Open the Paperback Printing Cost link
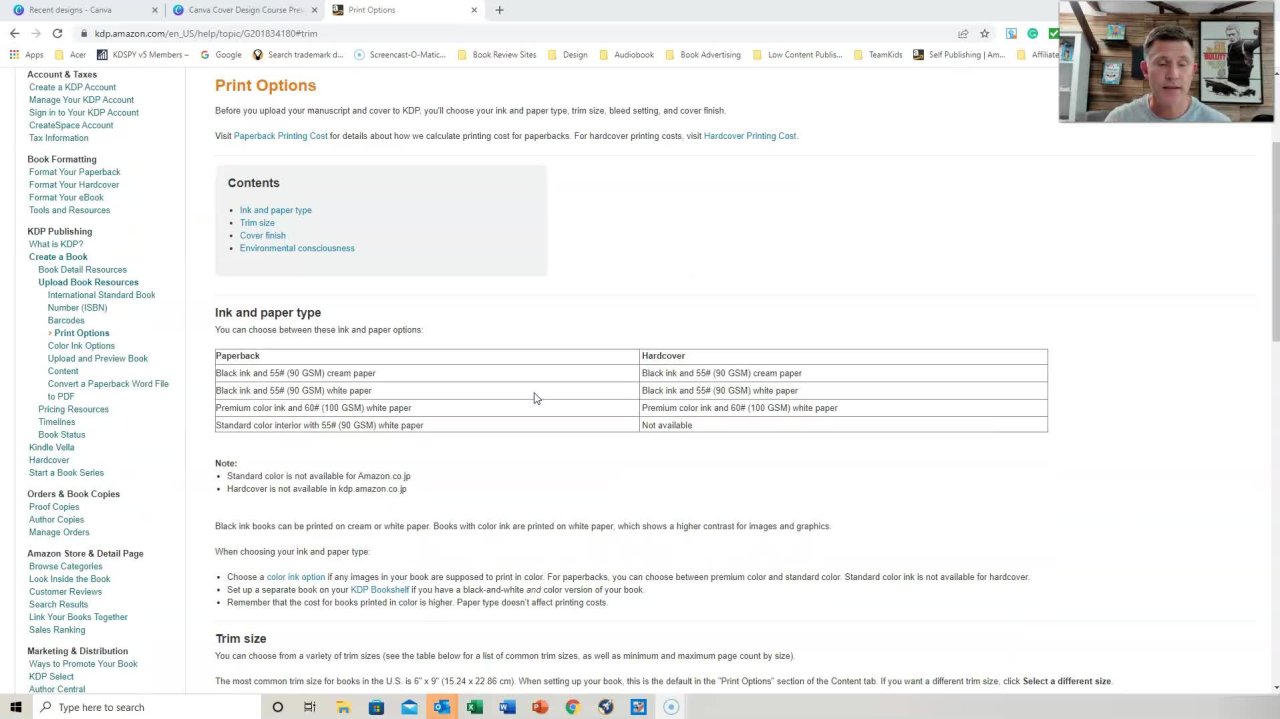The image size is (1280, 719). tap(280, 136)
